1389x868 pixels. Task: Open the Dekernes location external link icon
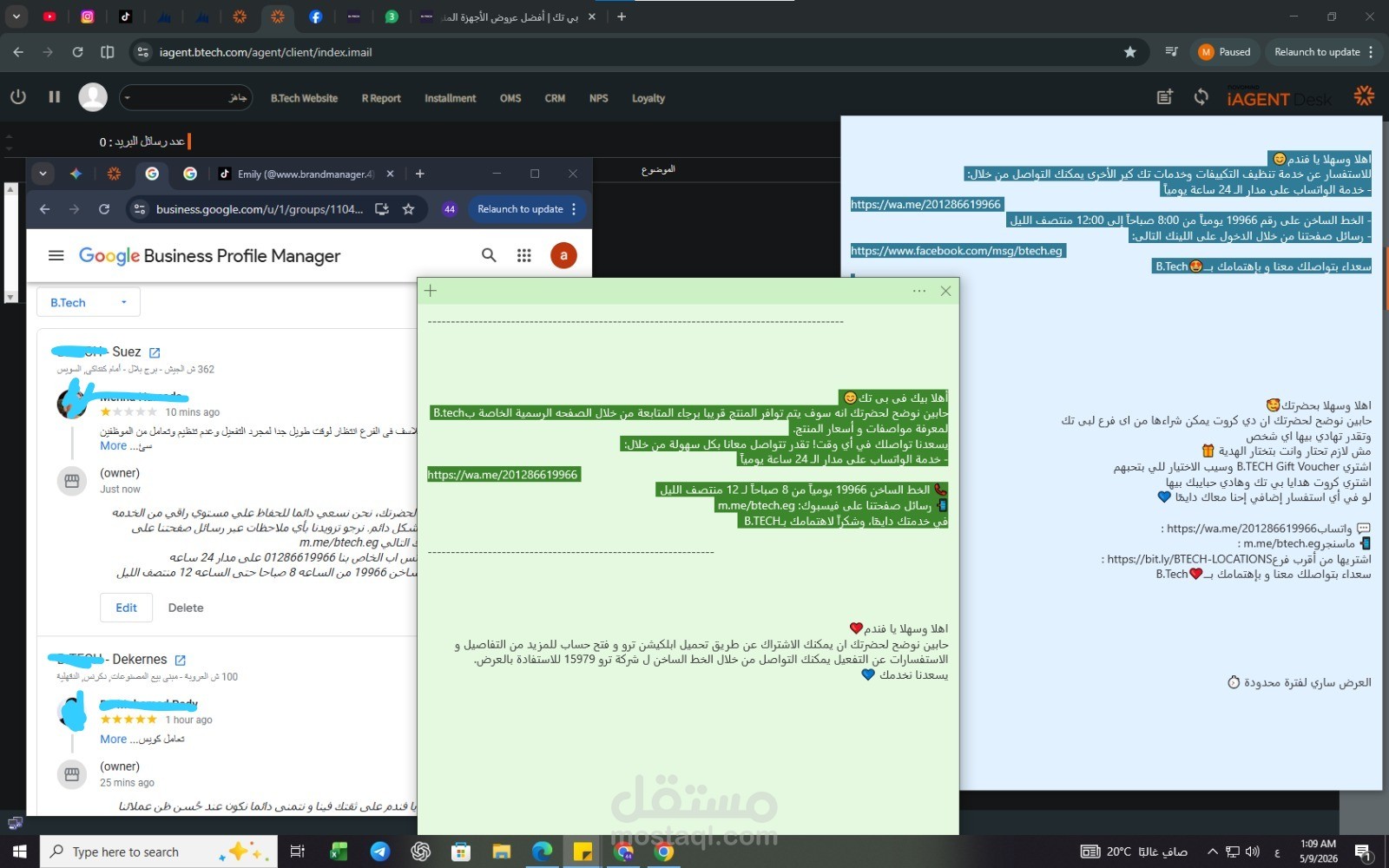(x=181, y=660)
